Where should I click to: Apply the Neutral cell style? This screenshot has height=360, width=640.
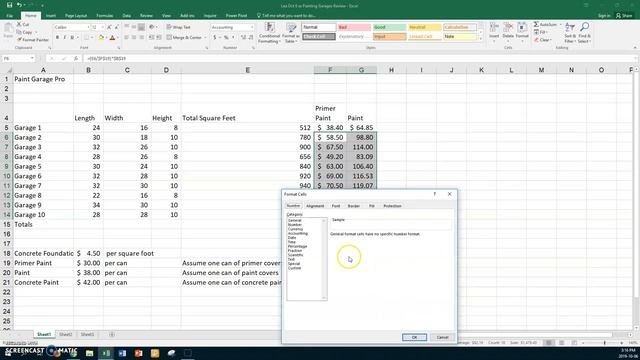coord(424,27)
